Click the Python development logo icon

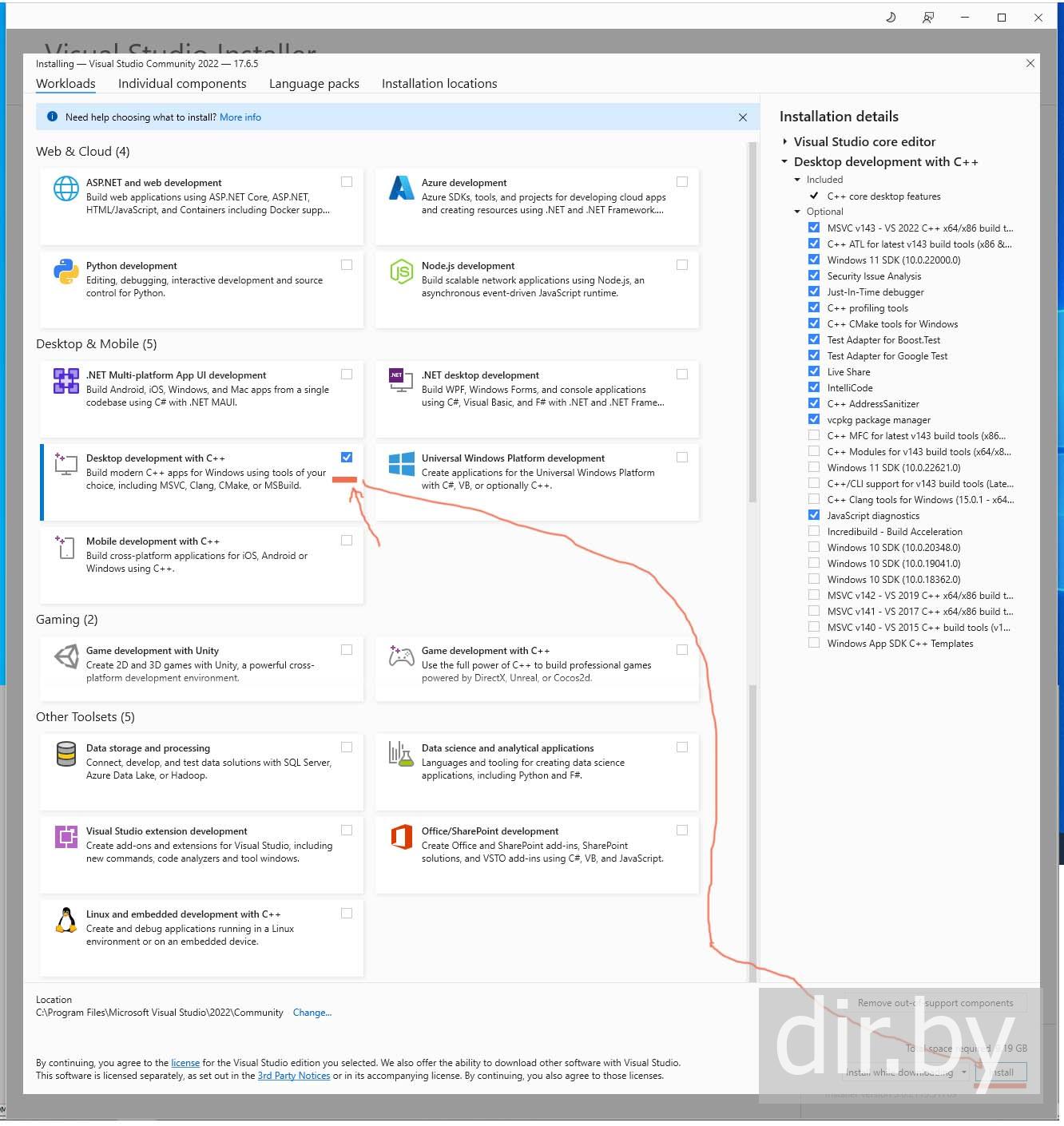pyautogui.click(x=66, y=272)
